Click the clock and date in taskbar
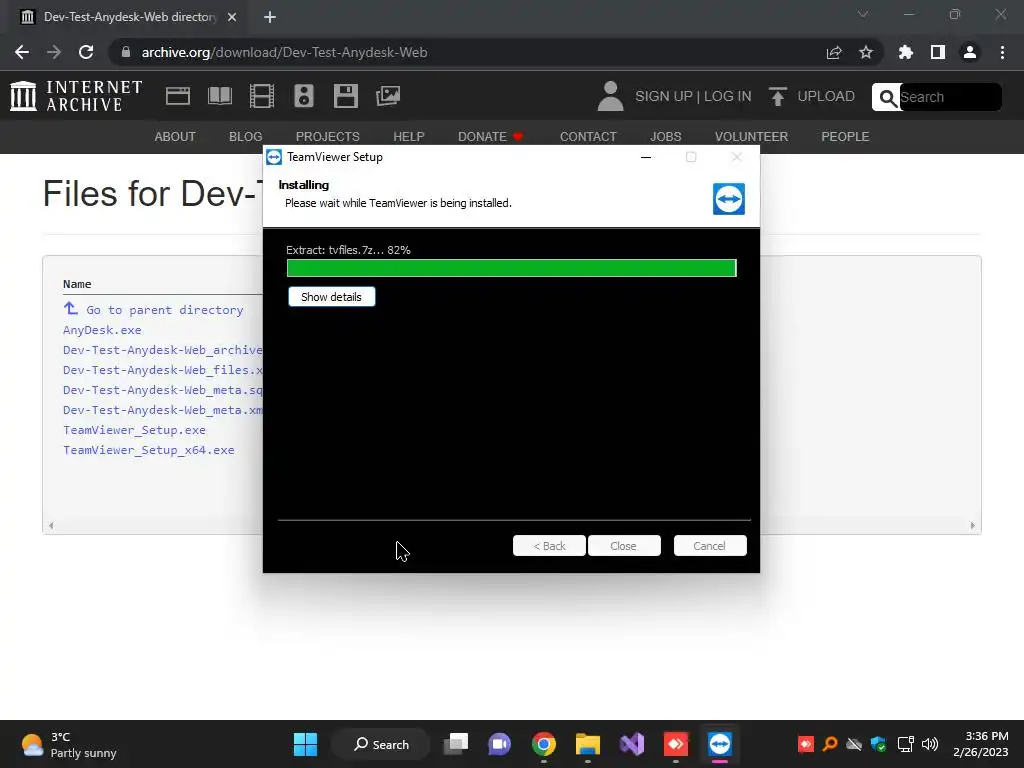Image resolution: width=1024 pixels, height=768 pixels. coord(981,744)
